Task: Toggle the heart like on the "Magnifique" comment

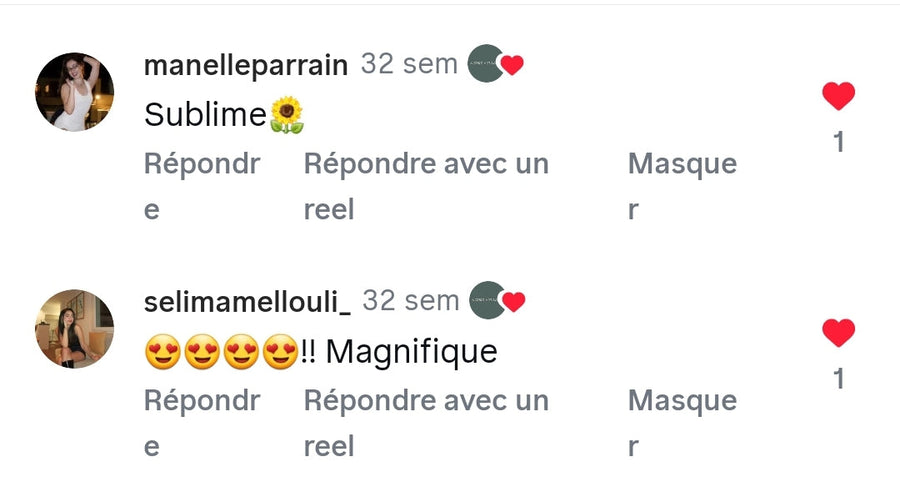Action: click(x=838, y=333)
